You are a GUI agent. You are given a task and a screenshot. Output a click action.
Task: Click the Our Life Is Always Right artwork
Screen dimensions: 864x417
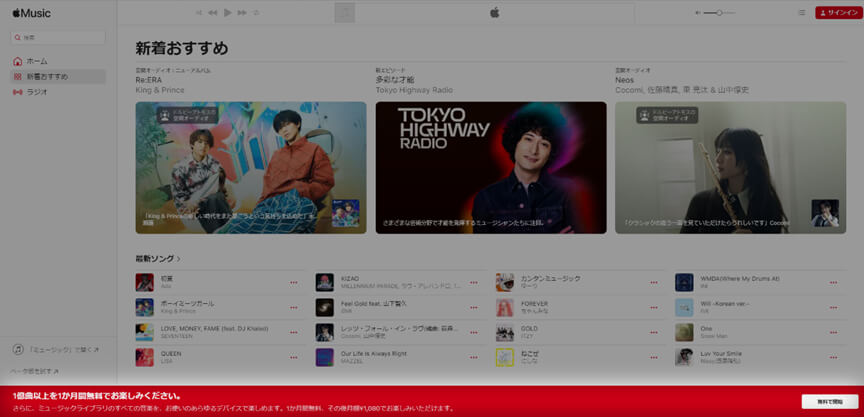pos(325,357)
